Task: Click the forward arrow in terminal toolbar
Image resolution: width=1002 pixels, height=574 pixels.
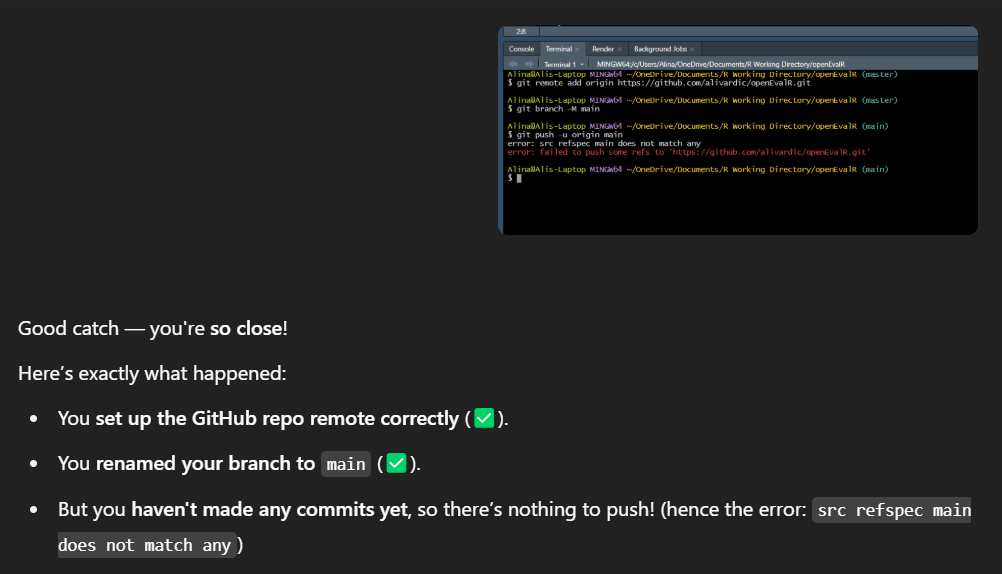Action: point(527,63)
